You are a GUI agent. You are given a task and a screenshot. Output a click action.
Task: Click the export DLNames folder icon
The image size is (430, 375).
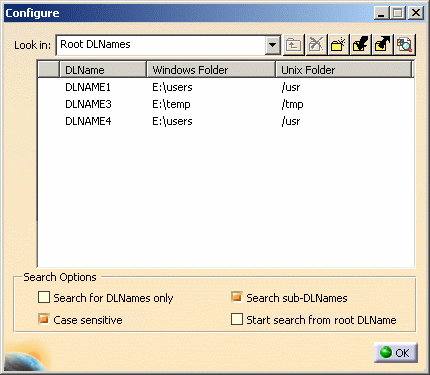coord(383,45)
